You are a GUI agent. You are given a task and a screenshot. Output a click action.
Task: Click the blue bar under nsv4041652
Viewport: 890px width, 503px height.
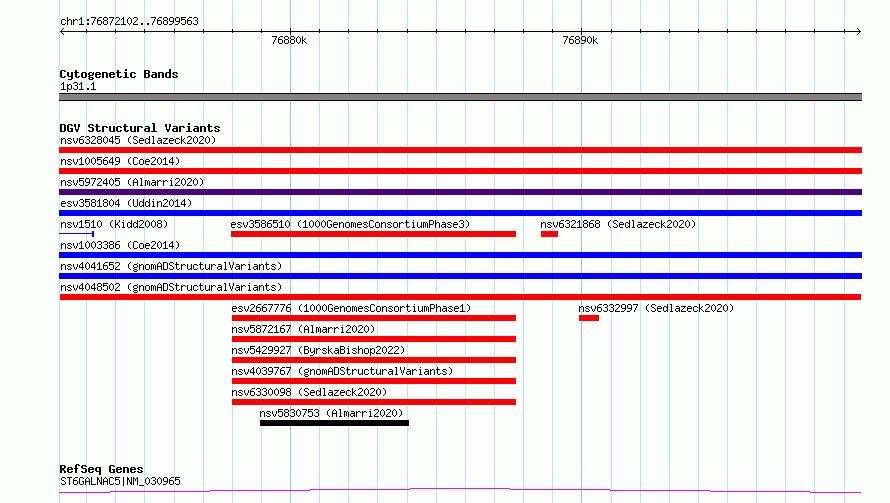coord(460,276)
